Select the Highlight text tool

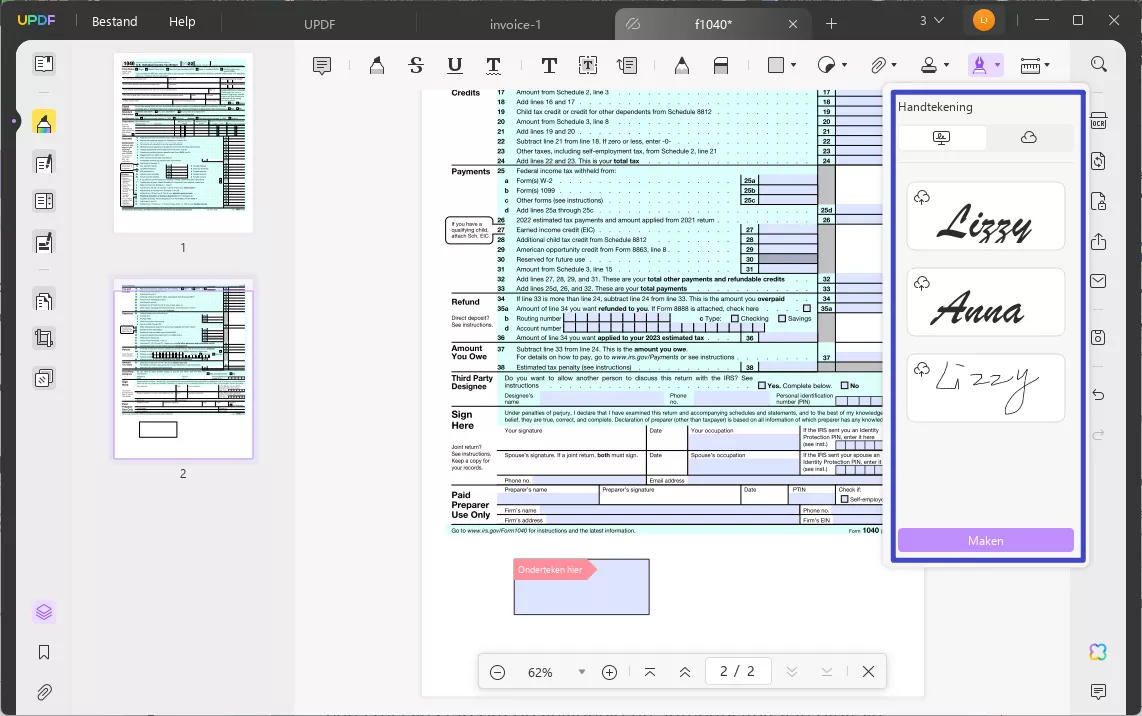[377, 66]
